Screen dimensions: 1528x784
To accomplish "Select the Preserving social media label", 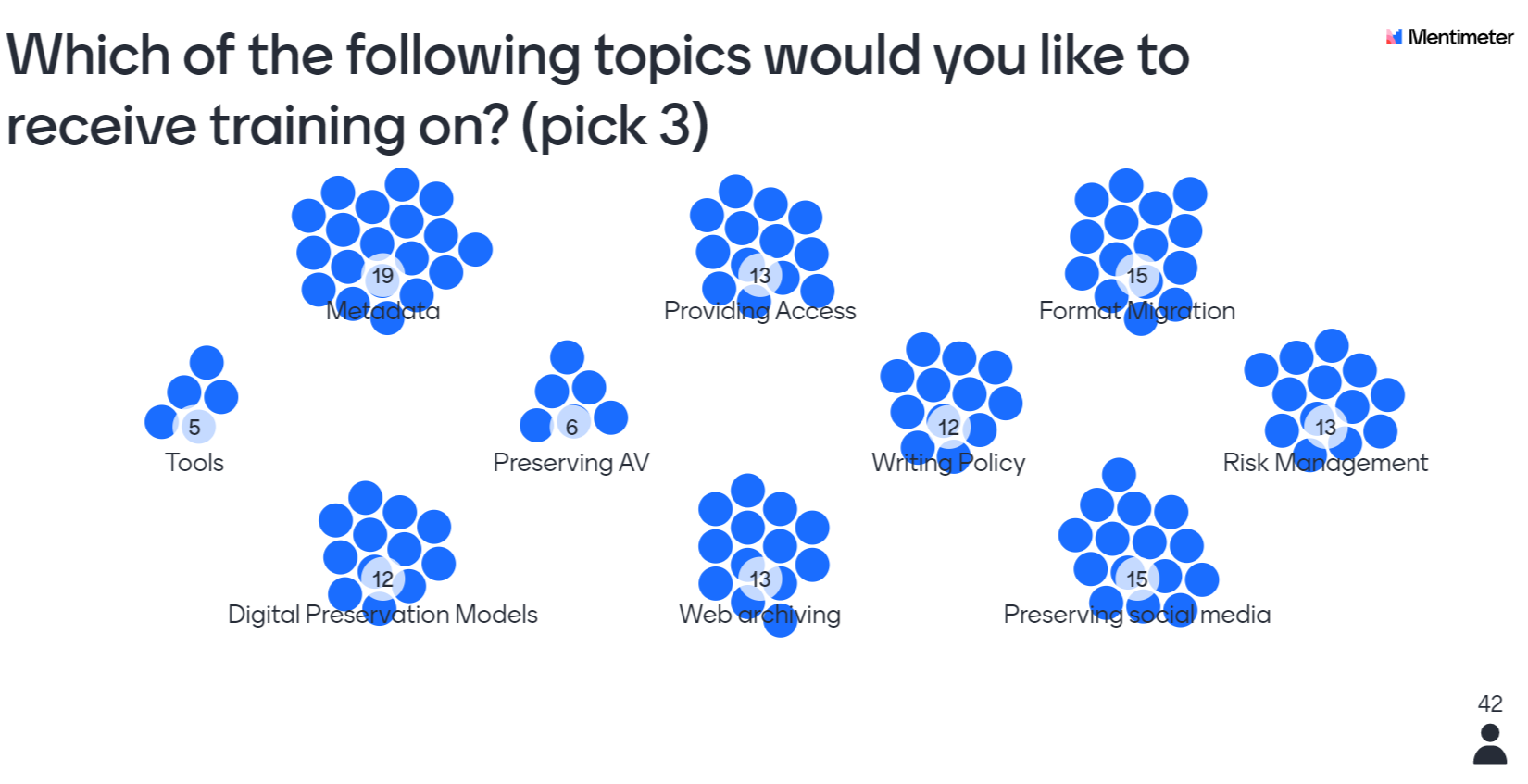I will pos(1137,615).
